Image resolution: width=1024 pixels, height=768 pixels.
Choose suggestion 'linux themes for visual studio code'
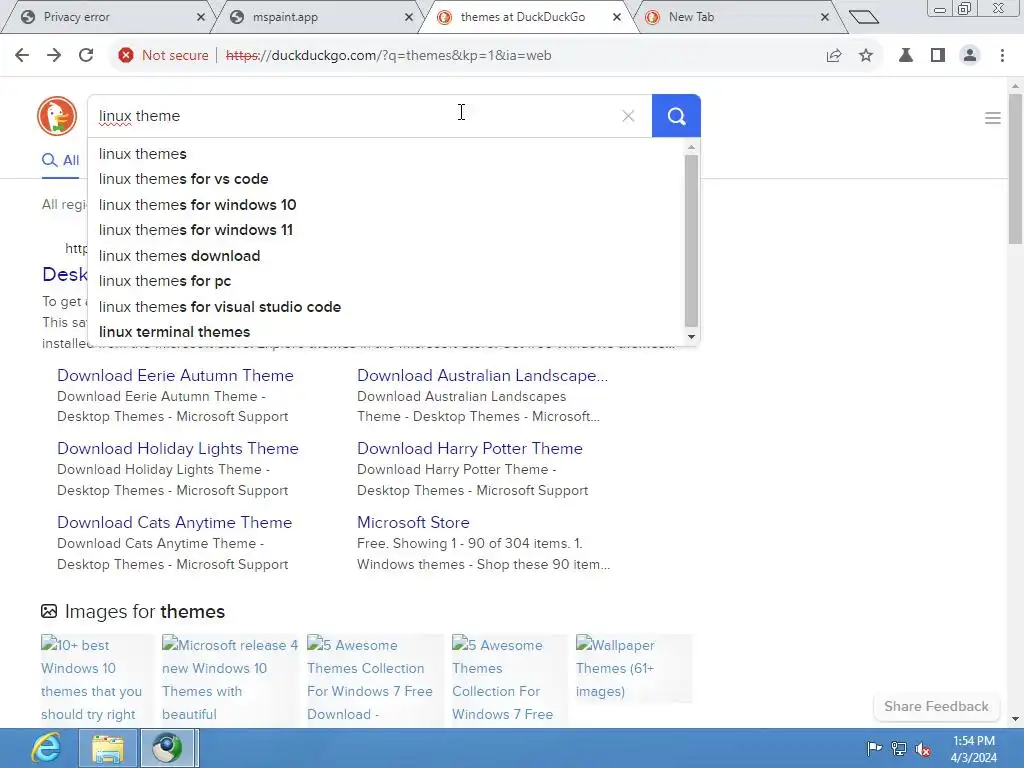[x=387, y=307]
